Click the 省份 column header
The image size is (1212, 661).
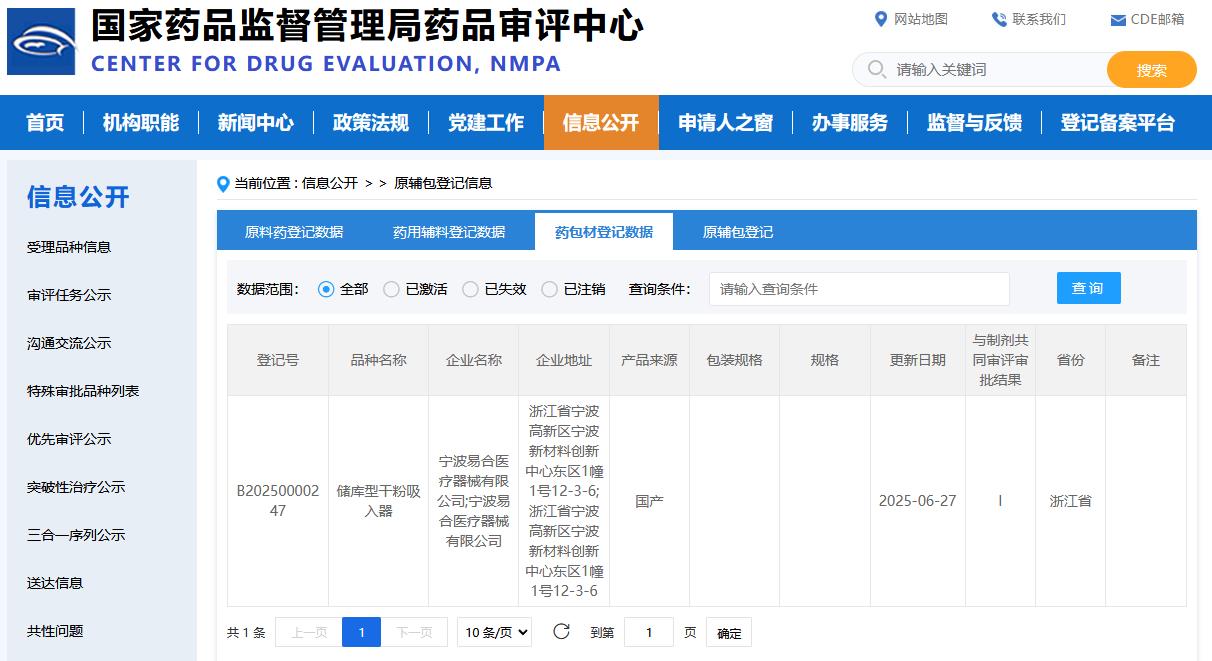(x=1071, y=360)
